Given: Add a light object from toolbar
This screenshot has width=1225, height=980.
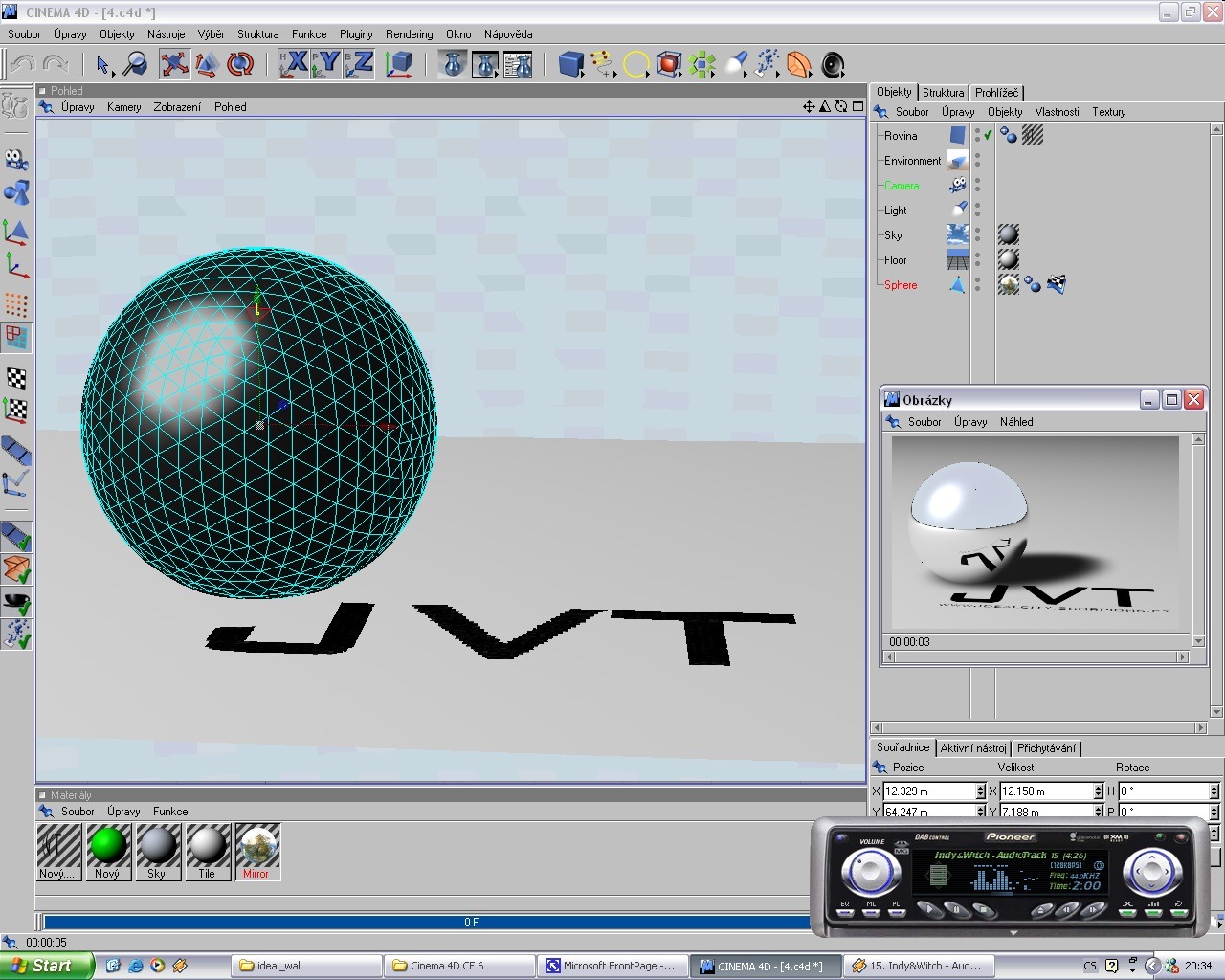Looking at the screenshot, I should click(x=735, y=64).
